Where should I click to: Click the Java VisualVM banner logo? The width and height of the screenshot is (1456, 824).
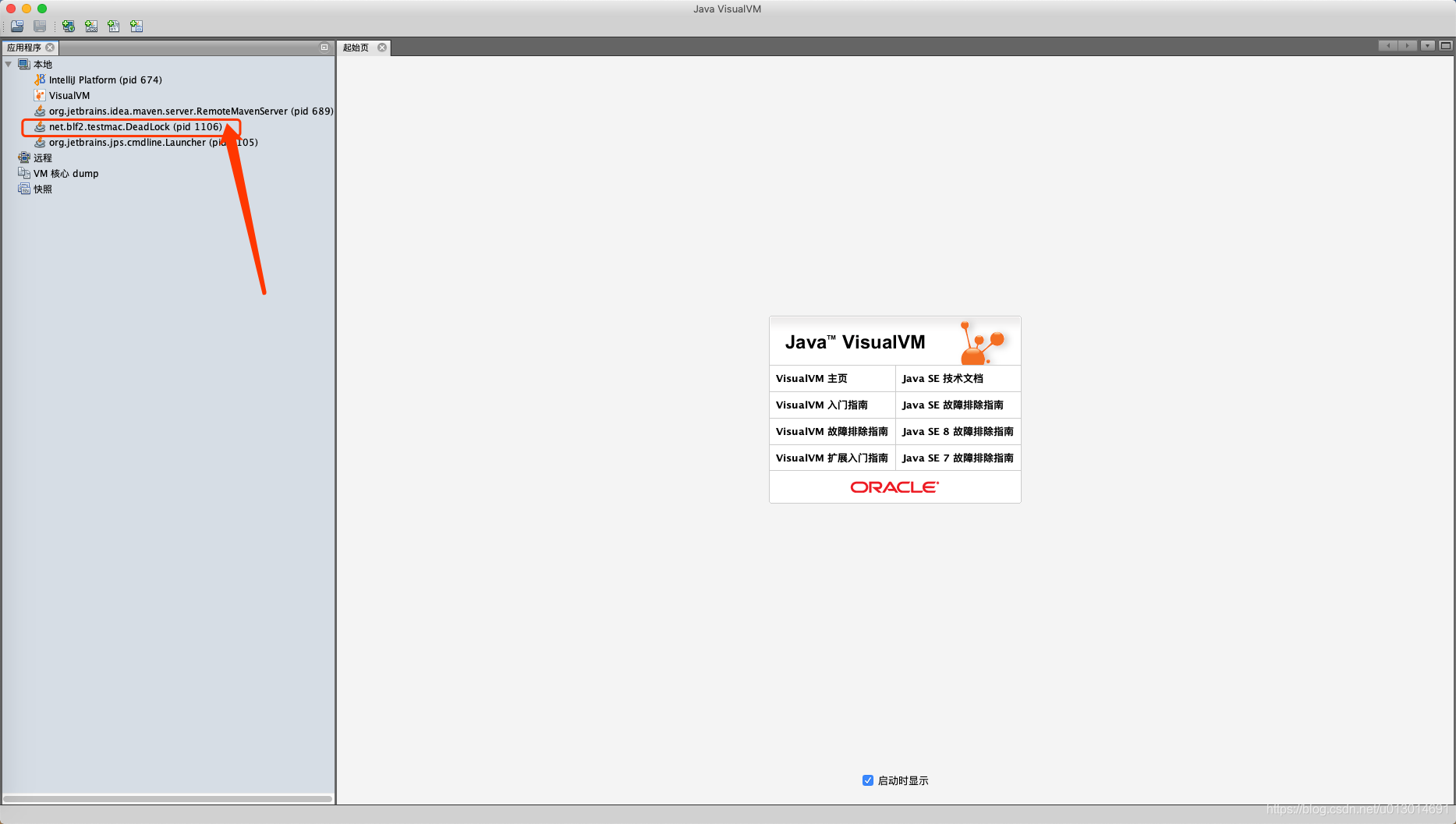tap(895, 341)
